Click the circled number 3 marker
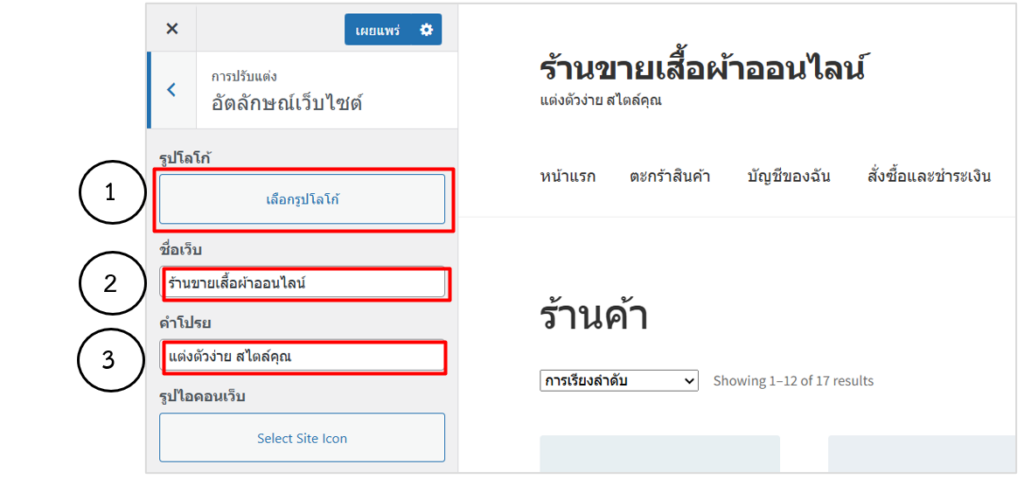 [111, 358]
